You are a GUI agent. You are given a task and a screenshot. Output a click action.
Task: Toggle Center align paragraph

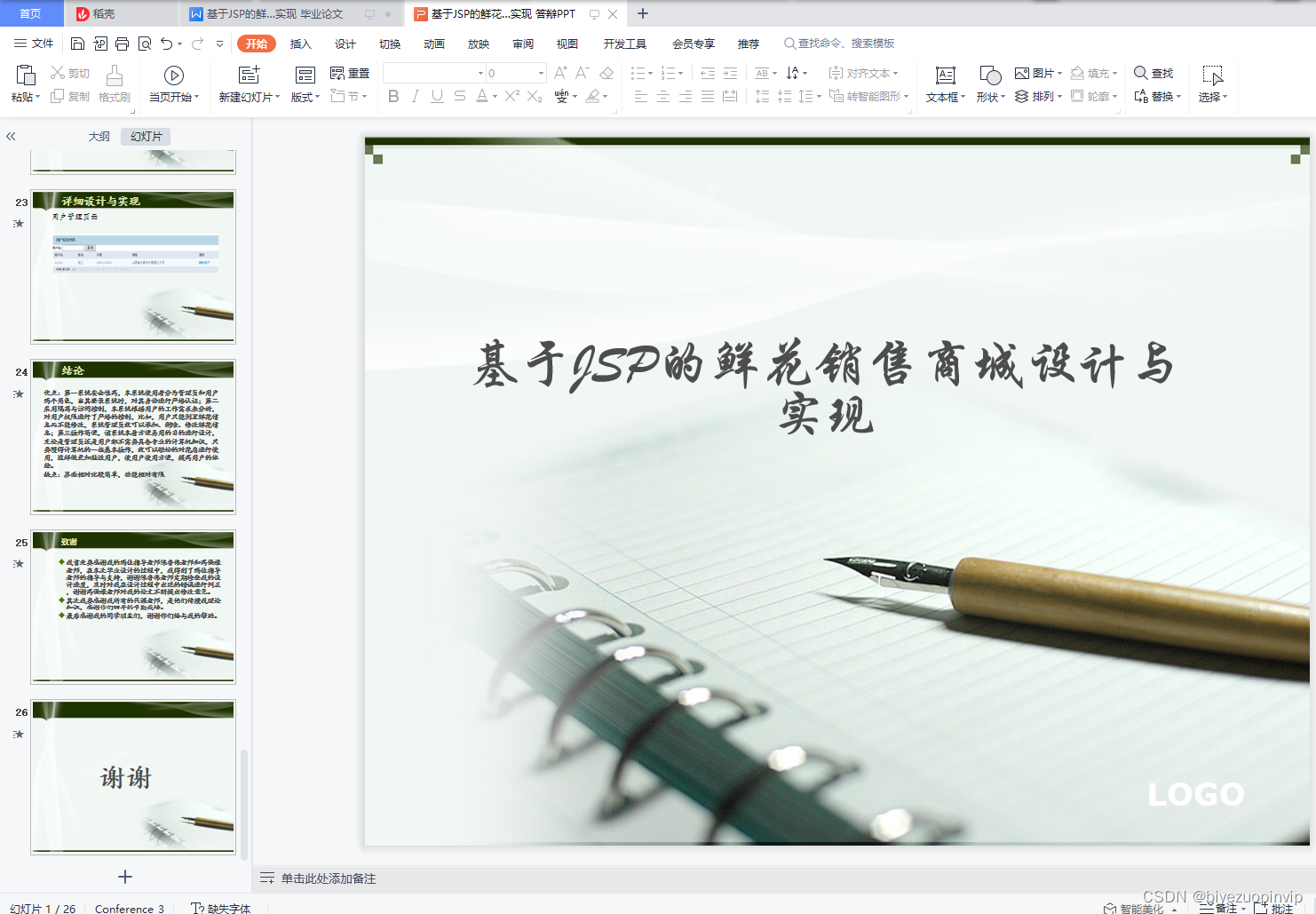point(663,96)
